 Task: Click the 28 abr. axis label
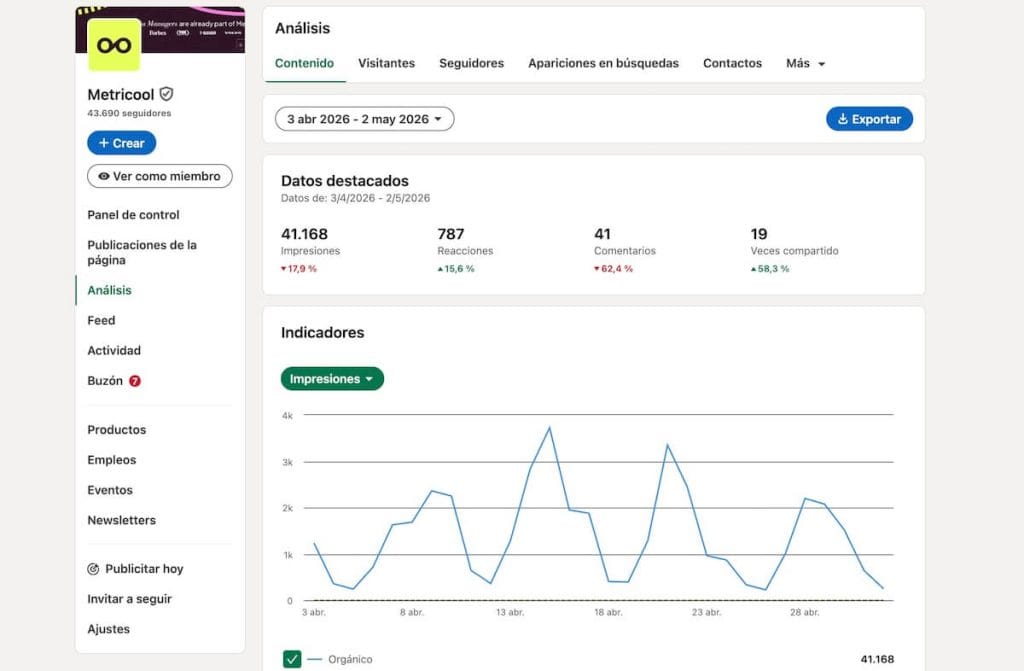[x=805, y=612]
